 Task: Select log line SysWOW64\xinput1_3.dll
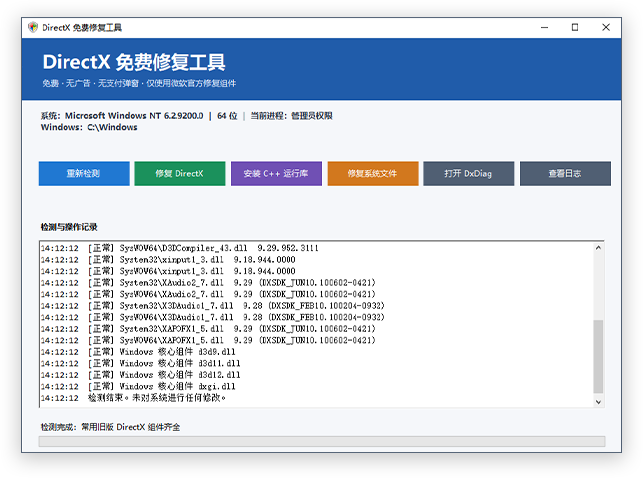tap(168, 271)
